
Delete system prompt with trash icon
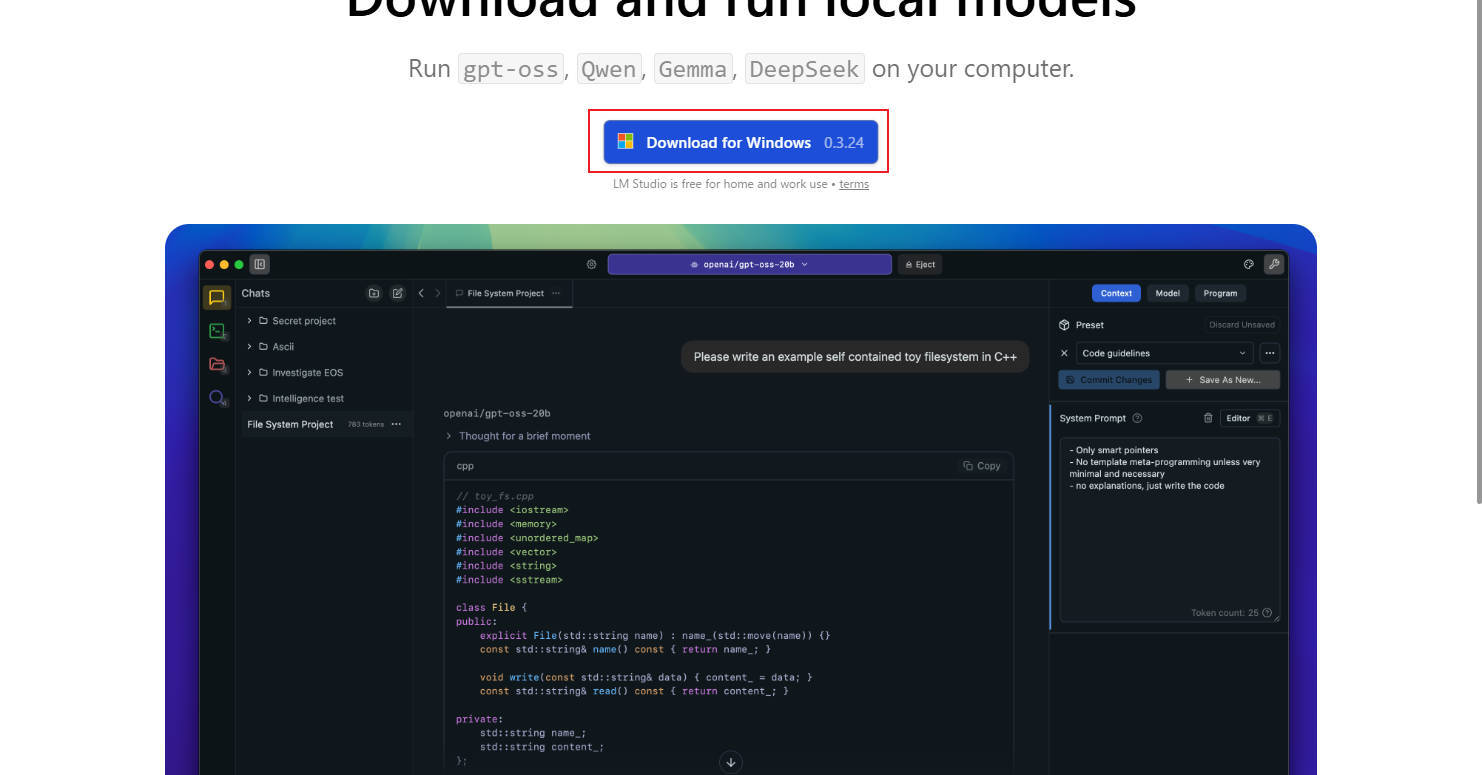coord(1207,418)
